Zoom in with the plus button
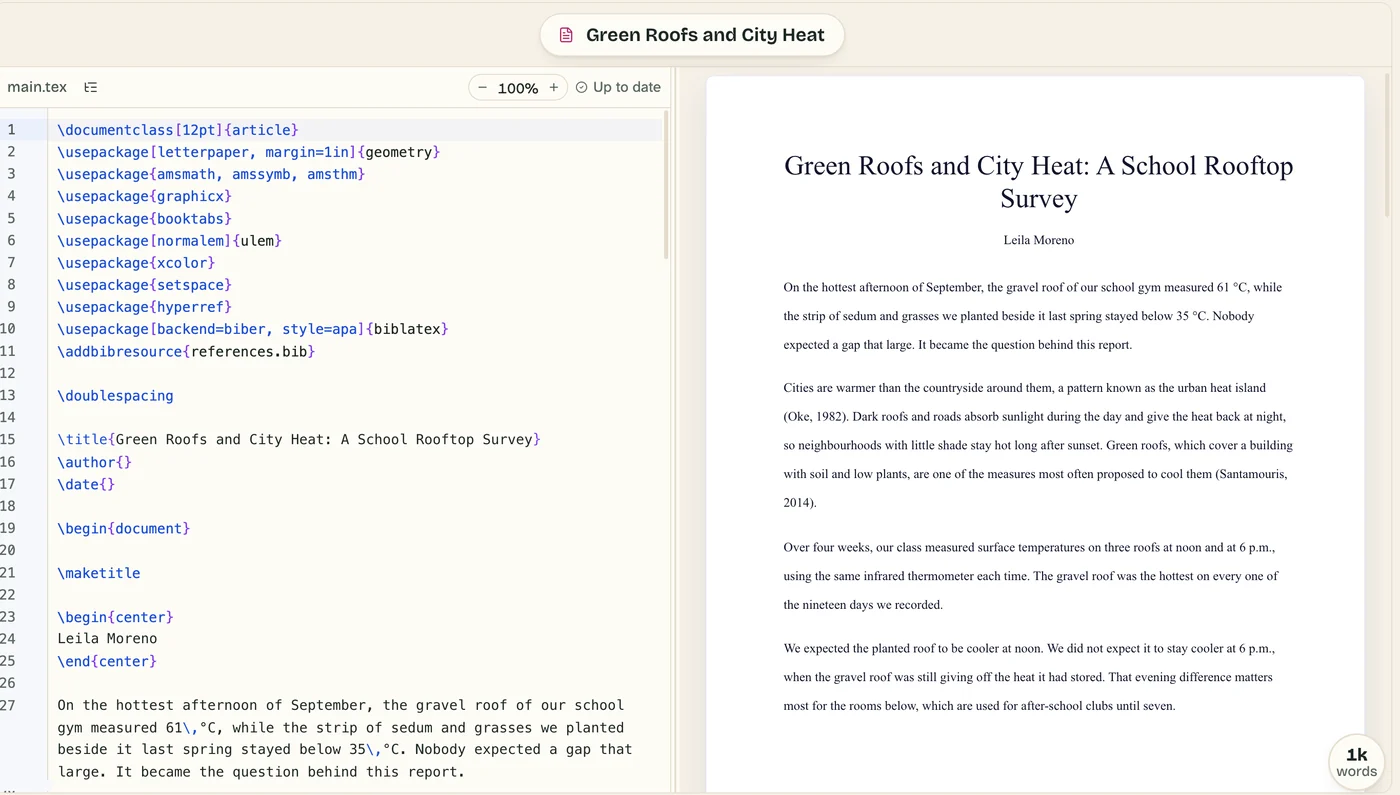Screen dimensions: 1400x795 click(x=554, y=87)
